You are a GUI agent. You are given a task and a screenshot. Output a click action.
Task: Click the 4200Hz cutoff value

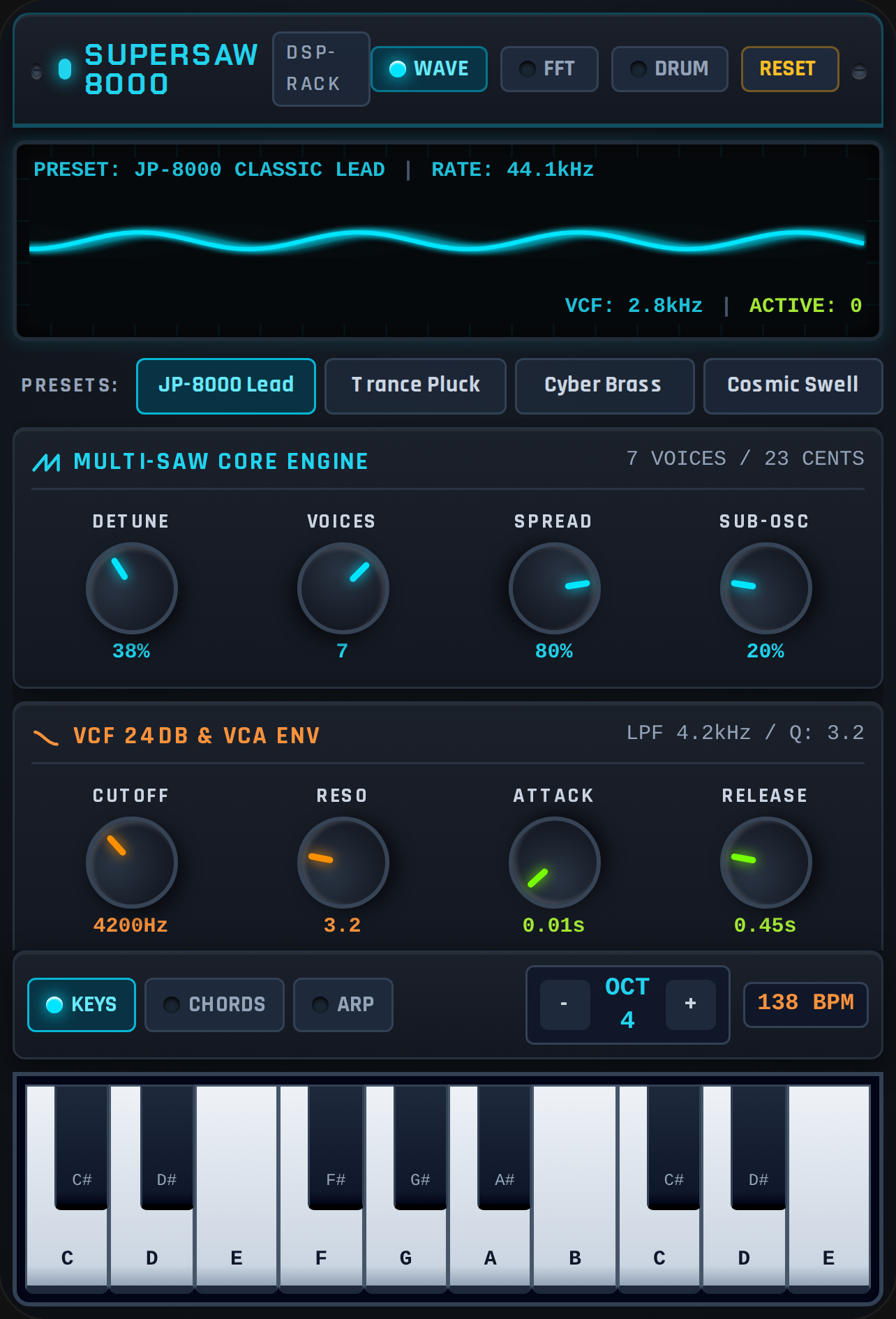pos(130,925)
